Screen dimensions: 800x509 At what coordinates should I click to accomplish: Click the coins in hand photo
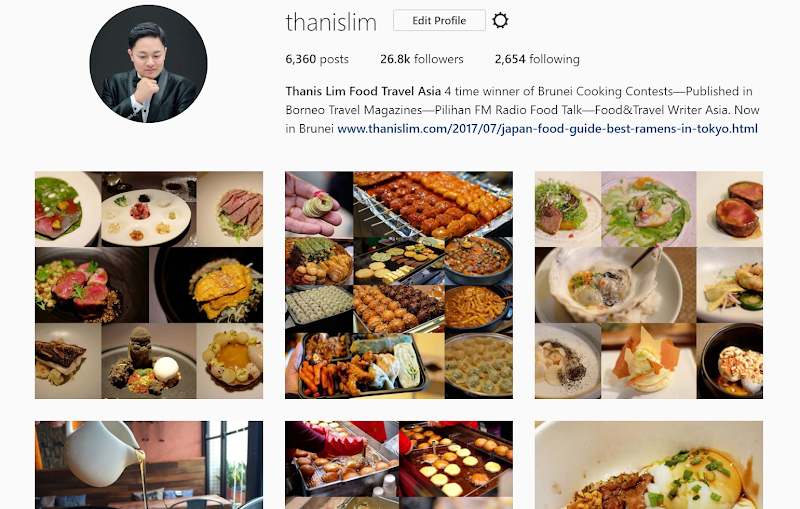(x=319, y=204)
